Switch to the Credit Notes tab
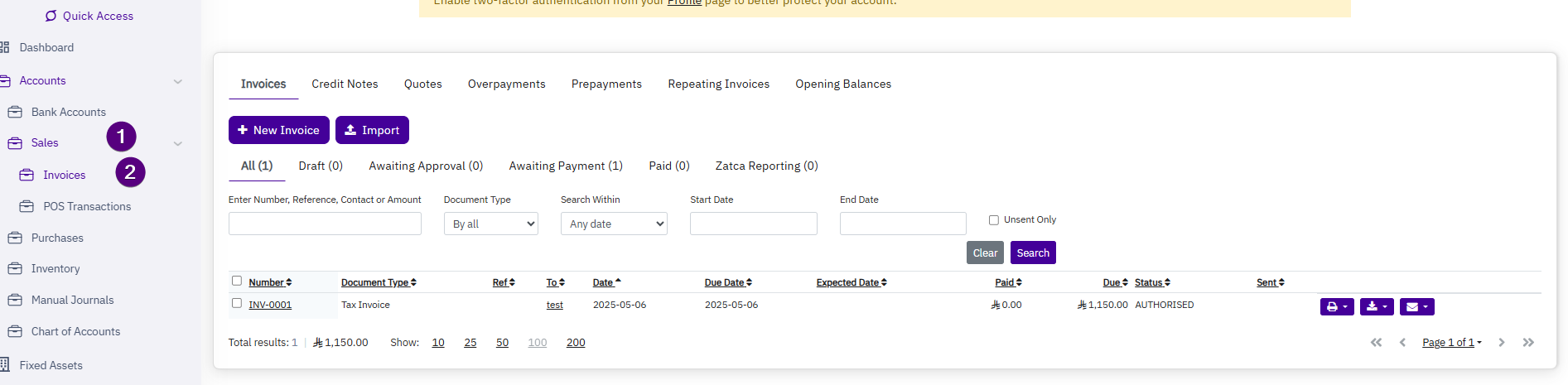Viewport: 1568px width, 385px height. coord(345,84)
